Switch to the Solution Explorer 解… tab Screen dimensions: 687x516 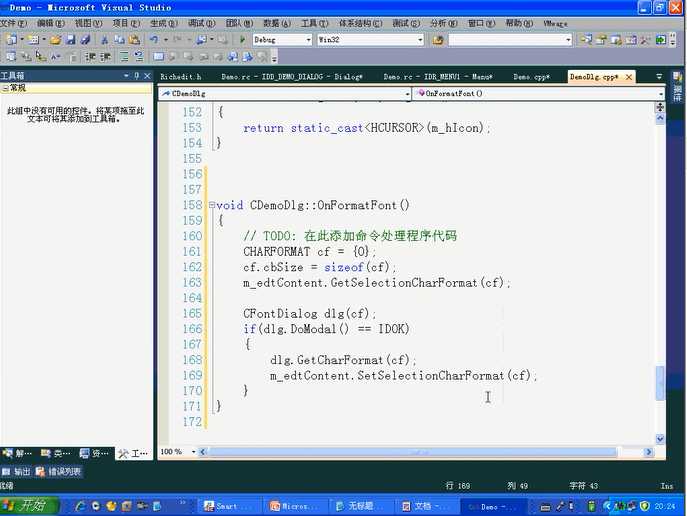click(18, 453)
